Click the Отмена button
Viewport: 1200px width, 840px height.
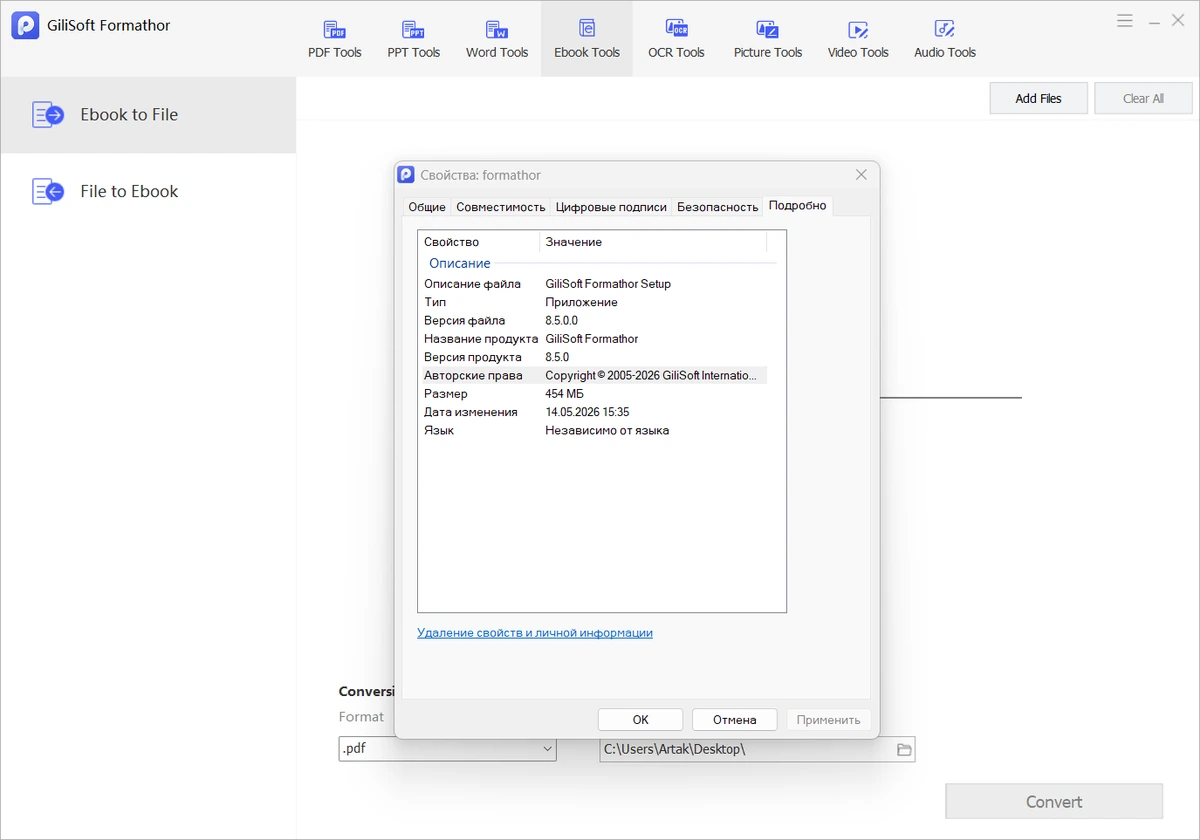click(734, 719)
